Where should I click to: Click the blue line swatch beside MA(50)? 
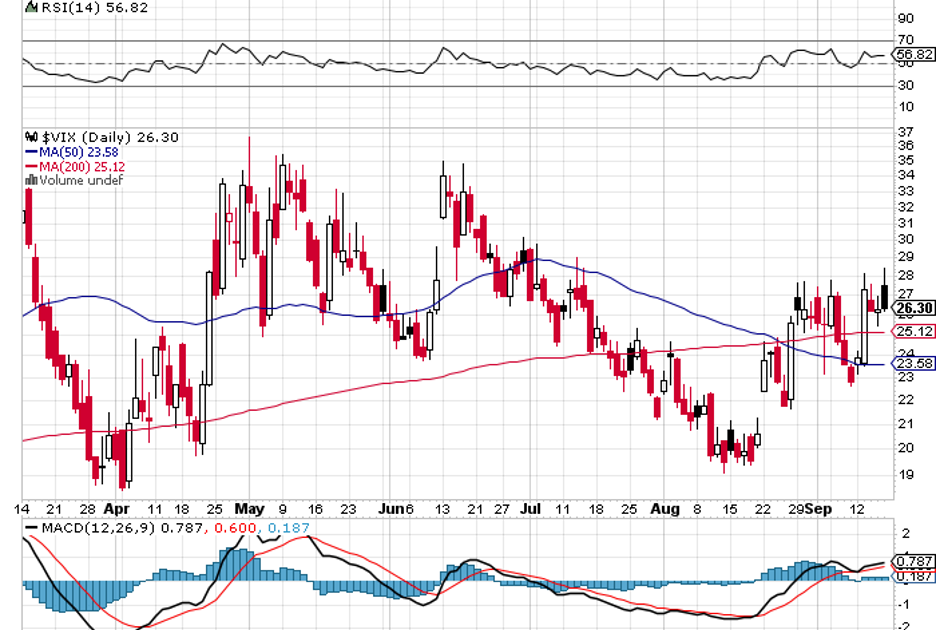(x=30, y=152)
